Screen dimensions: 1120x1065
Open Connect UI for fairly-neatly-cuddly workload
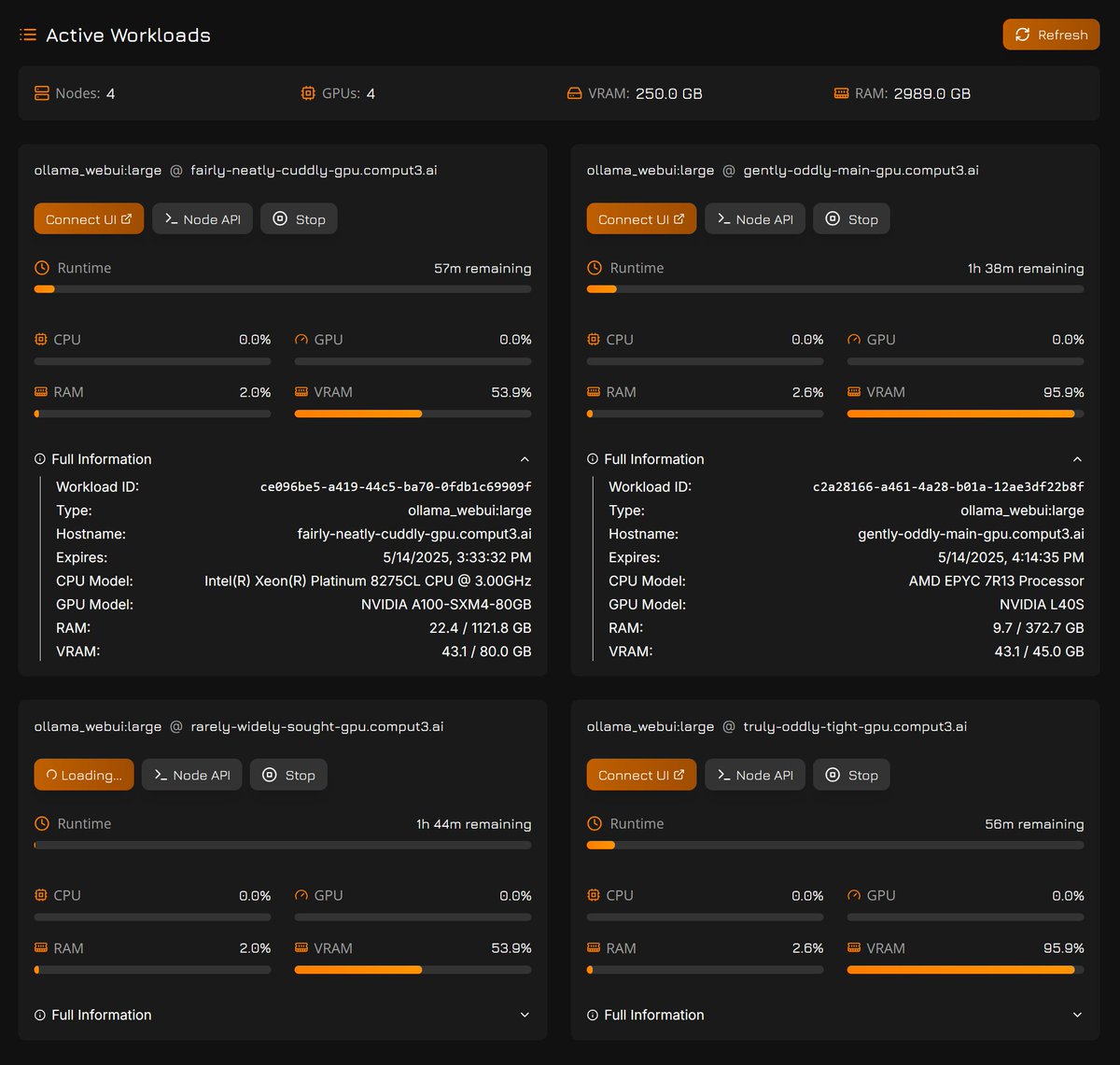(89, 218)
